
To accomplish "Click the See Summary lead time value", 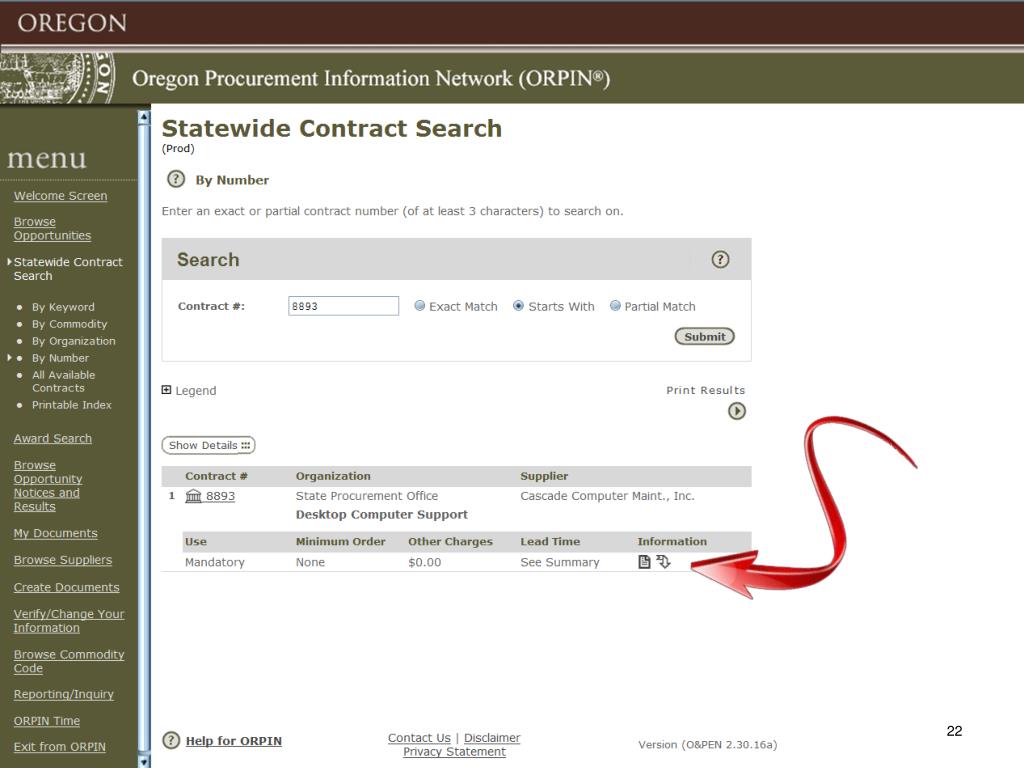I will click(x=560, y=562).
